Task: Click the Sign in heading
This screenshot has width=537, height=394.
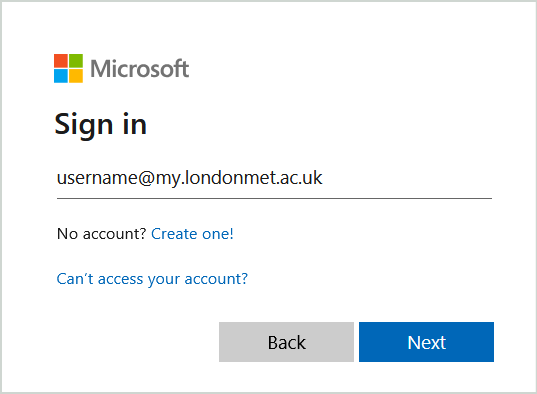Action: (101, 125)
